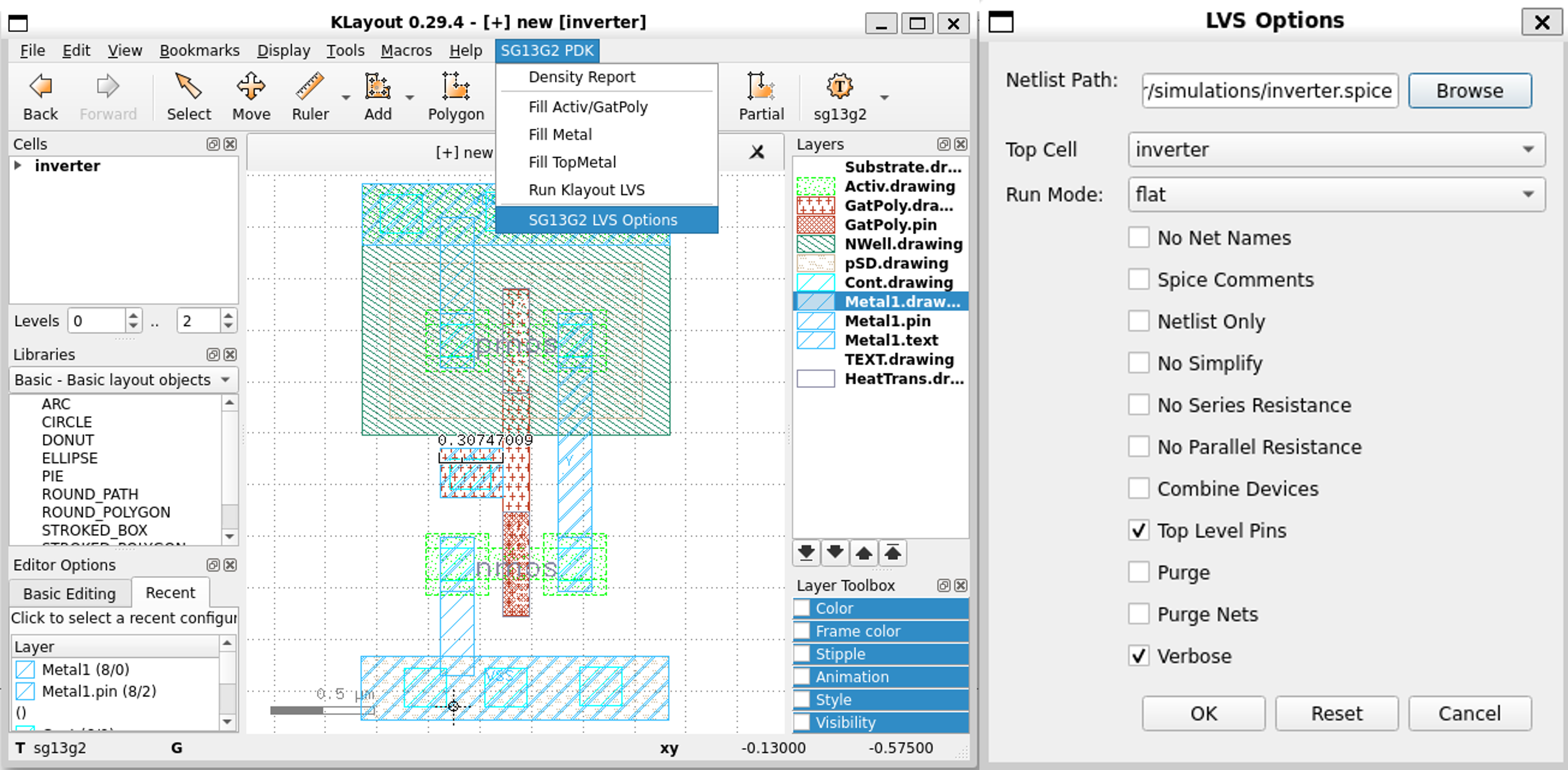Click the Netlist Path text field
This screenshot has width=1568, height=770.
[x=1270, y=91]
